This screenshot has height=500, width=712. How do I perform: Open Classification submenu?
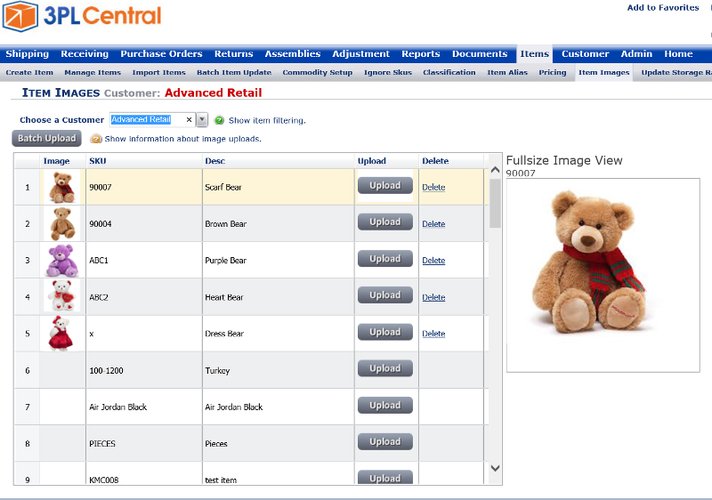449,72
